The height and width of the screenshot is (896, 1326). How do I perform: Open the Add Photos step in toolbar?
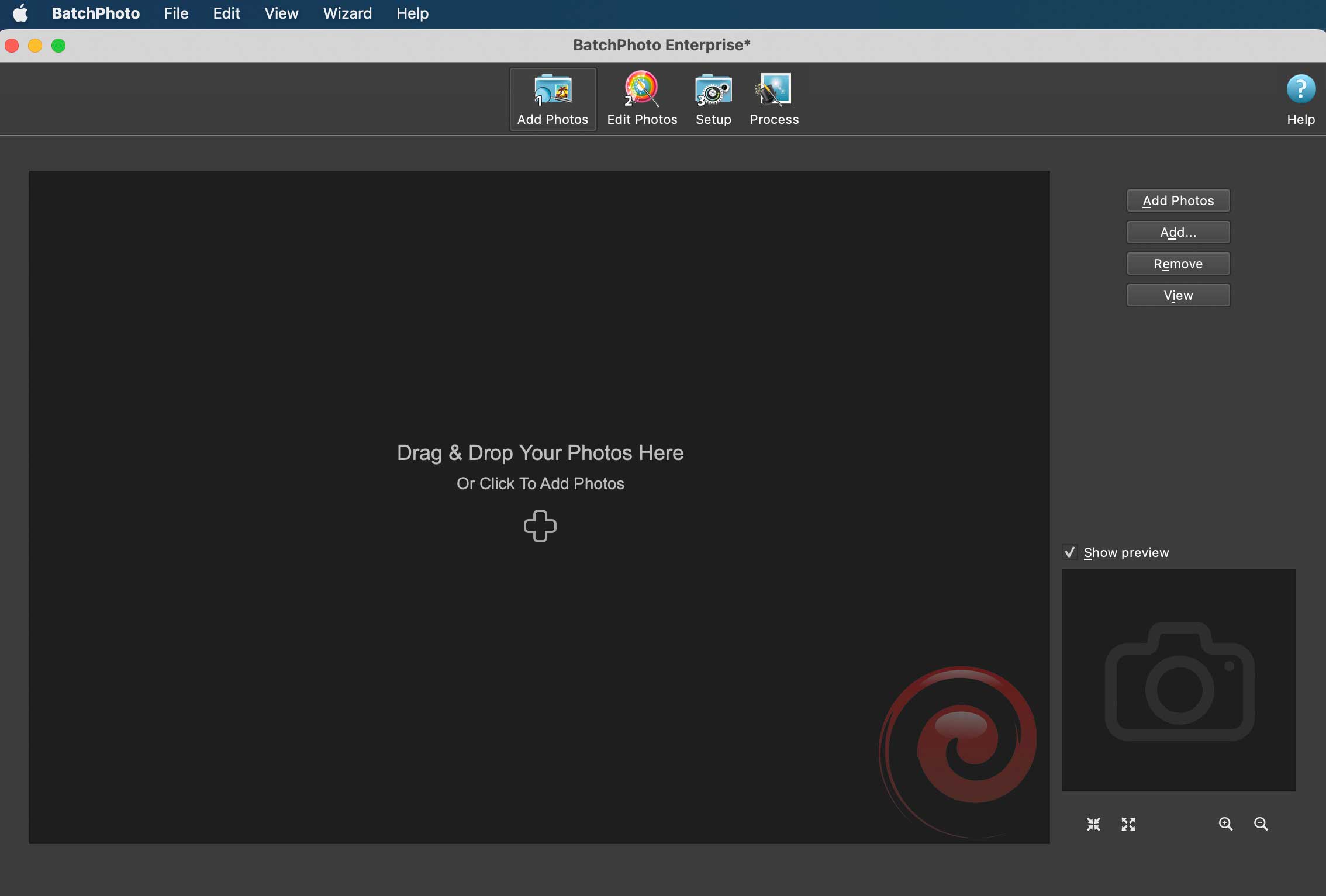[x=552, y=99]
